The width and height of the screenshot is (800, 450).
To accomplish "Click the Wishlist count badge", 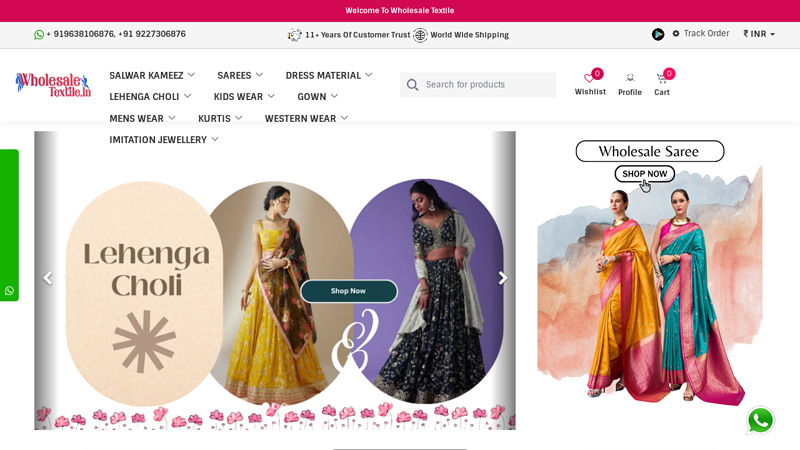I will 597,73.
